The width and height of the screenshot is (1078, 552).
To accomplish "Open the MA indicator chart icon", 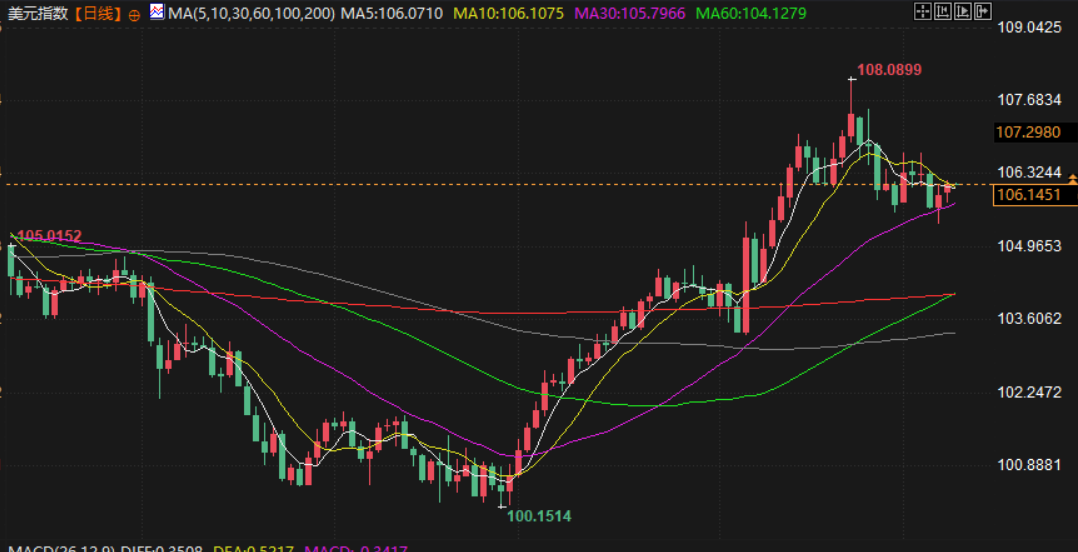I will pyautogui.click(x=157, y=13).
